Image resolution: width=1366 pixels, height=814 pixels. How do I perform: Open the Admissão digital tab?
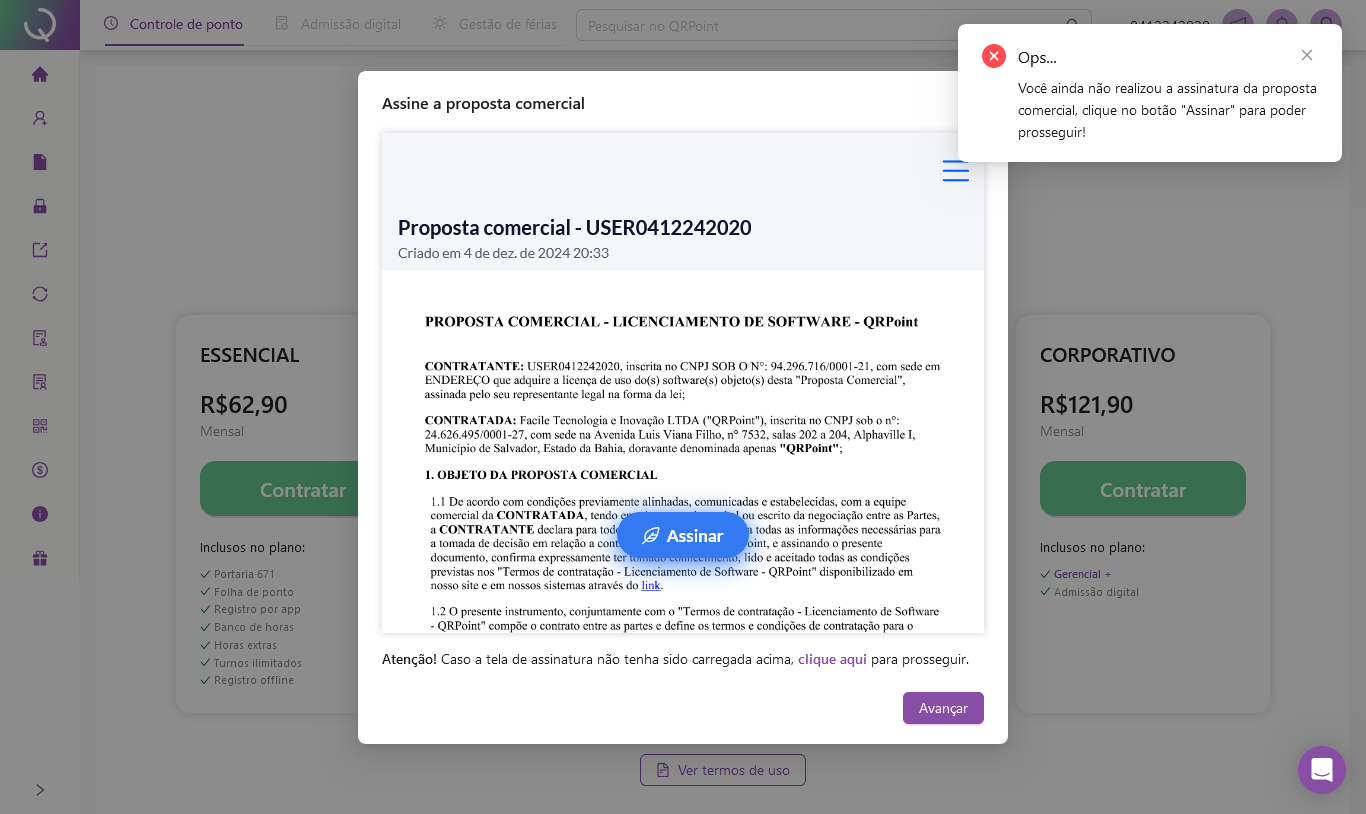pyautogui.click(x=338, y=24)
